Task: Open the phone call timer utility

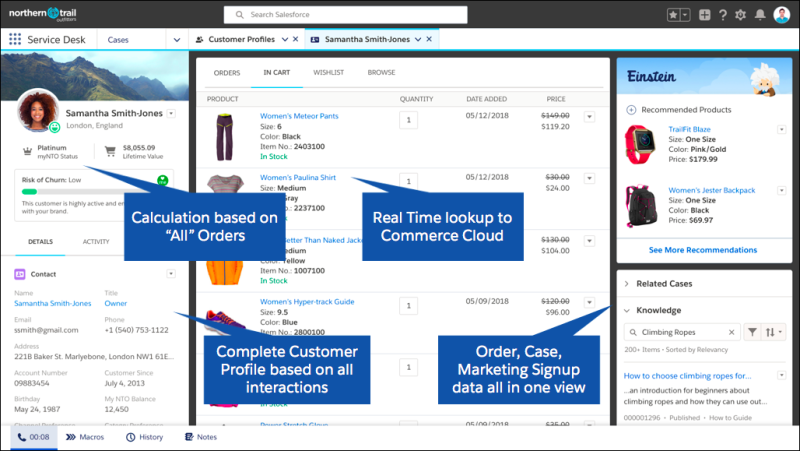Action: tap(34, 437)
